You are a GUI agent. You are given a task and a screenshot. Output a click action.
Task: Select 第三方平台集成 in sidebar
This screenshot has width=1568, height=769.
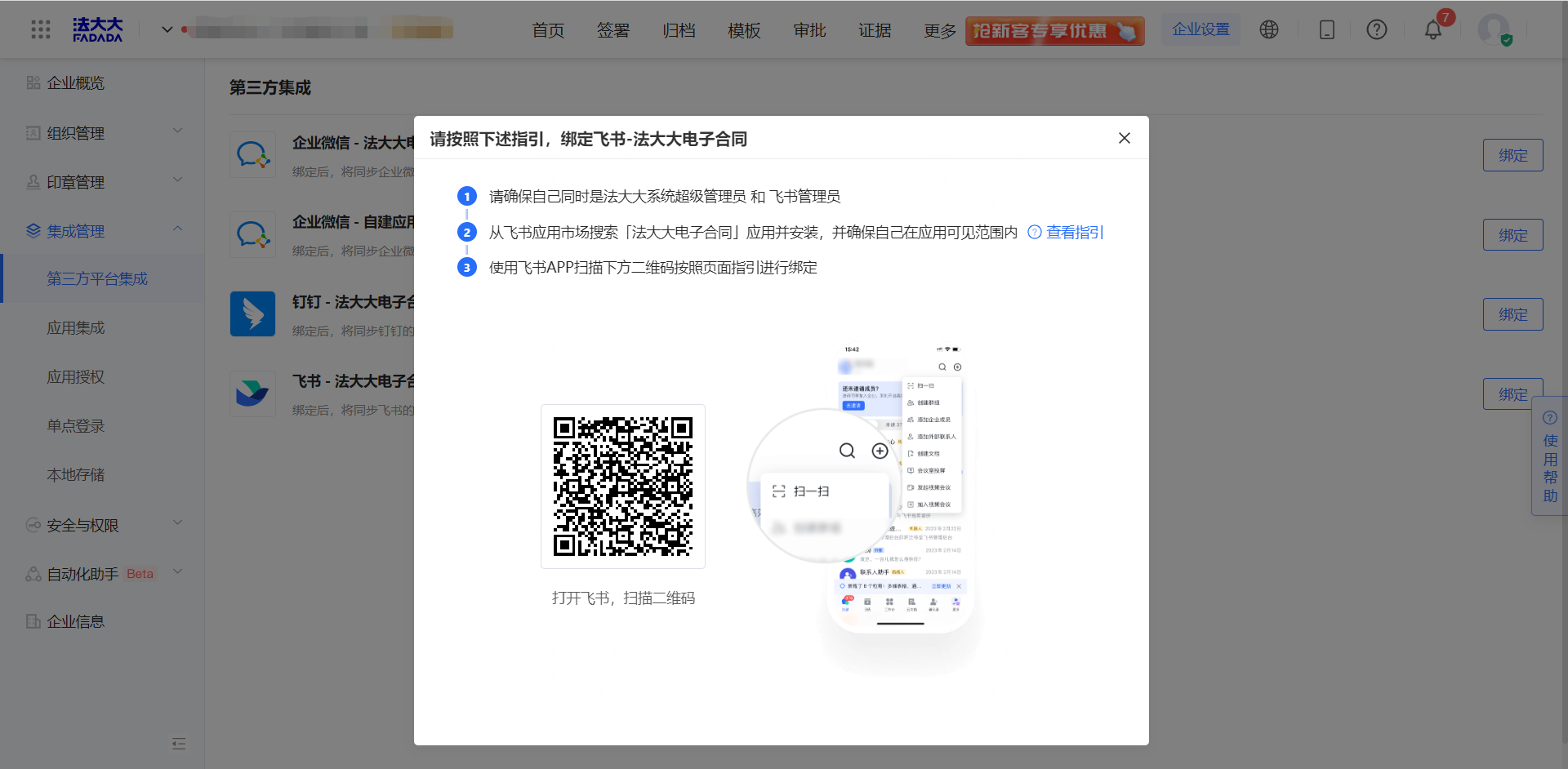coord(102,278)
